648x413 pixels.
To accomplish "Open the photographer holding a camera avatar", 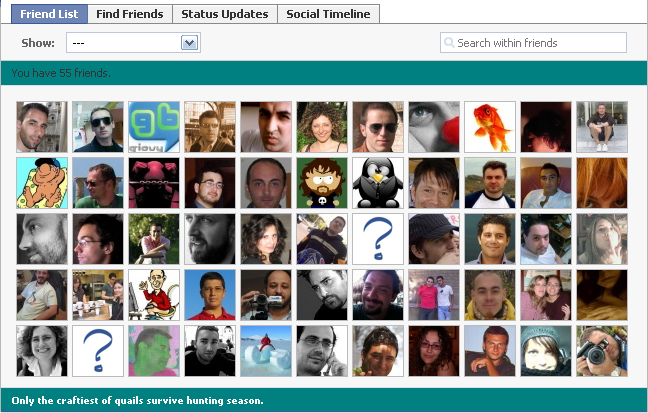I will (602, 351).
